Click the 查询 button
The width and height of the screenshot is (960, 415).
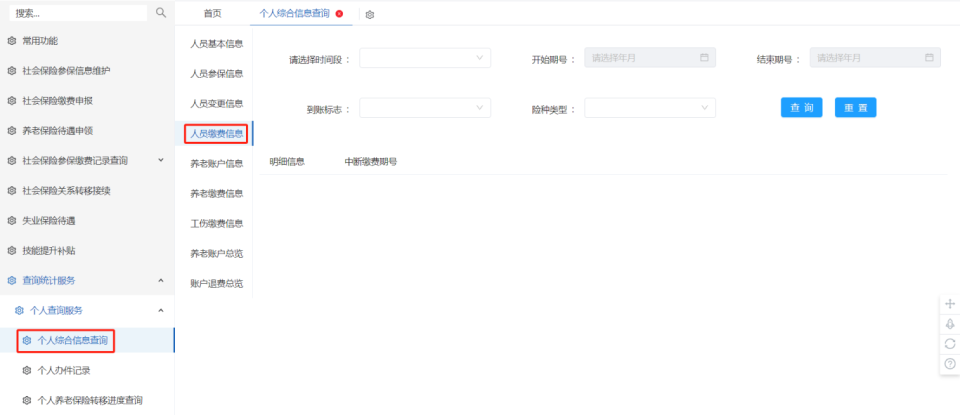click(801, 107)
